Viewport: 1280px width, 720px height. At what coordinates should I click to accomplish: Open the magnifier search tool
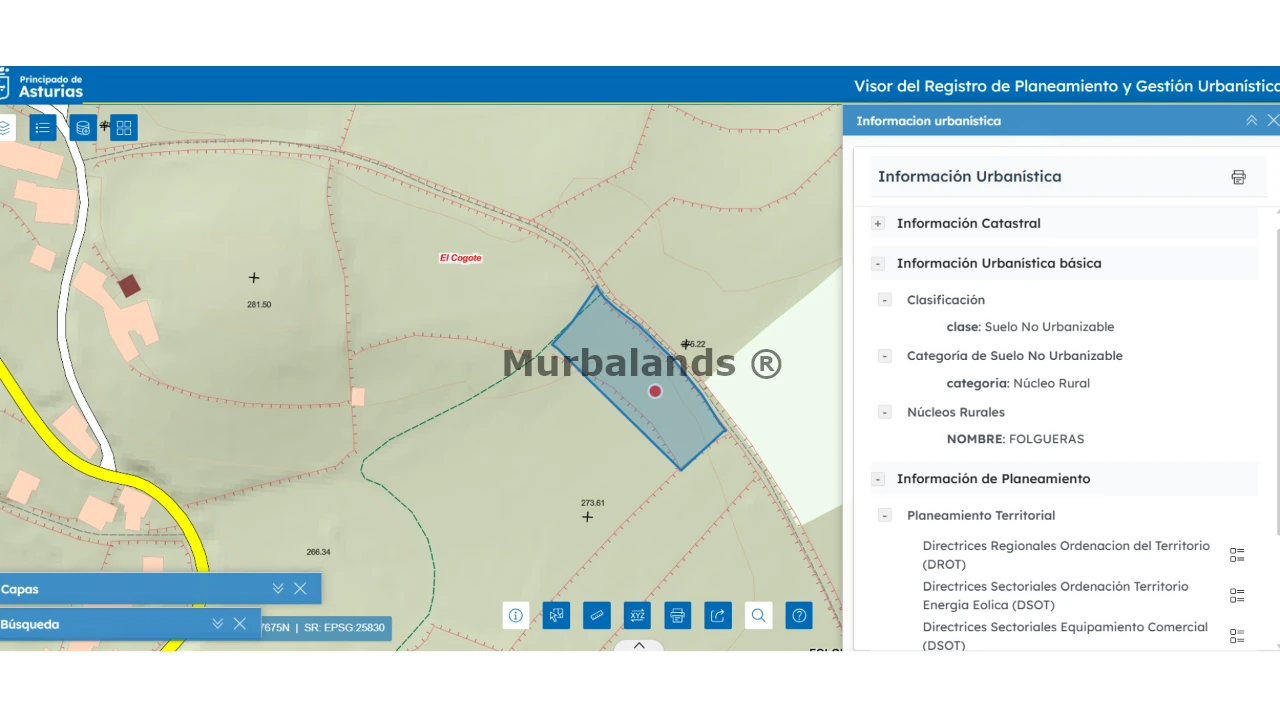pos(759,615)
